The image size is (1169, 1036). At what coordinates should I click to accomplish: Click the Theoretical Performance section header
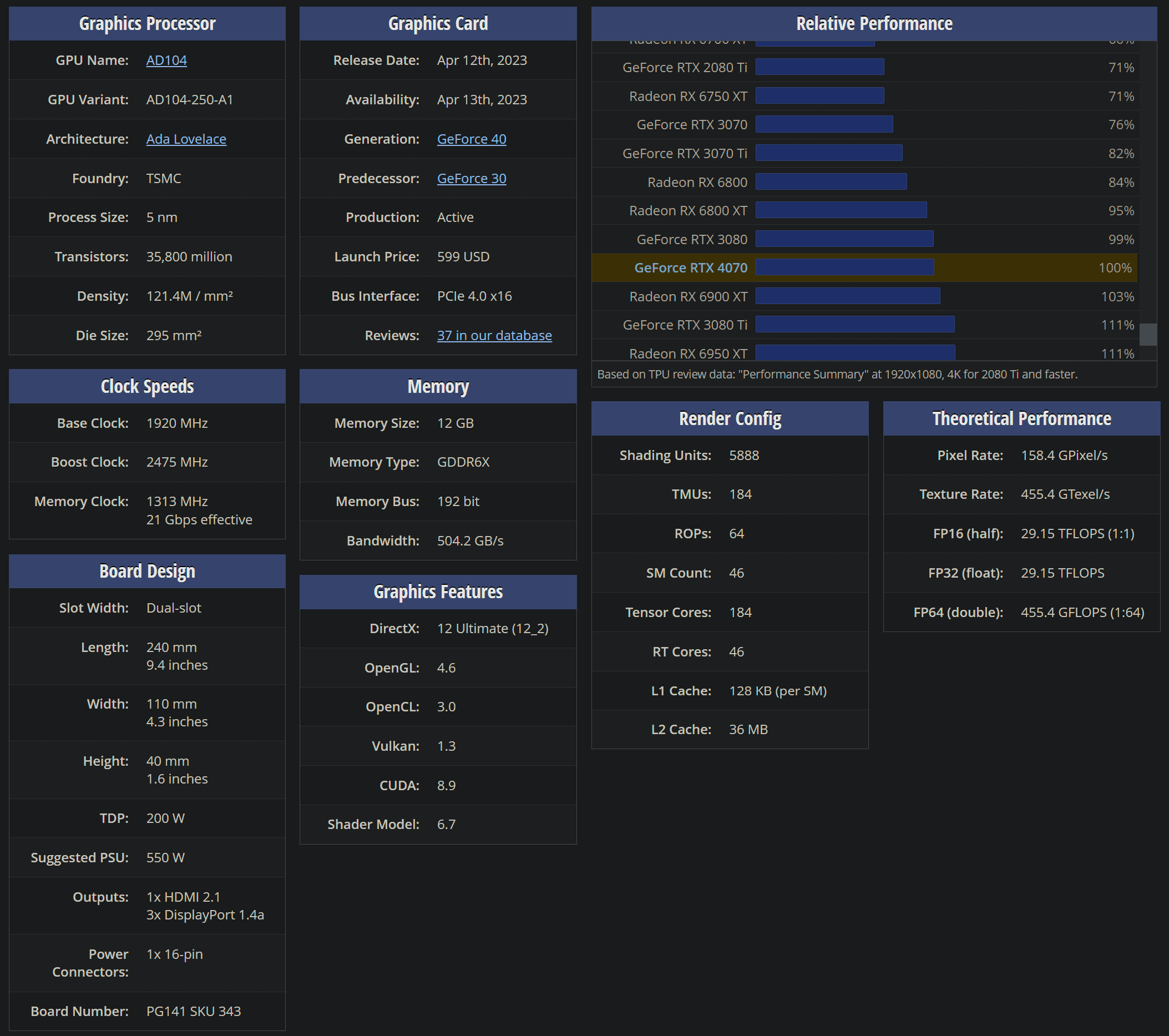(x=1021, y=418)
